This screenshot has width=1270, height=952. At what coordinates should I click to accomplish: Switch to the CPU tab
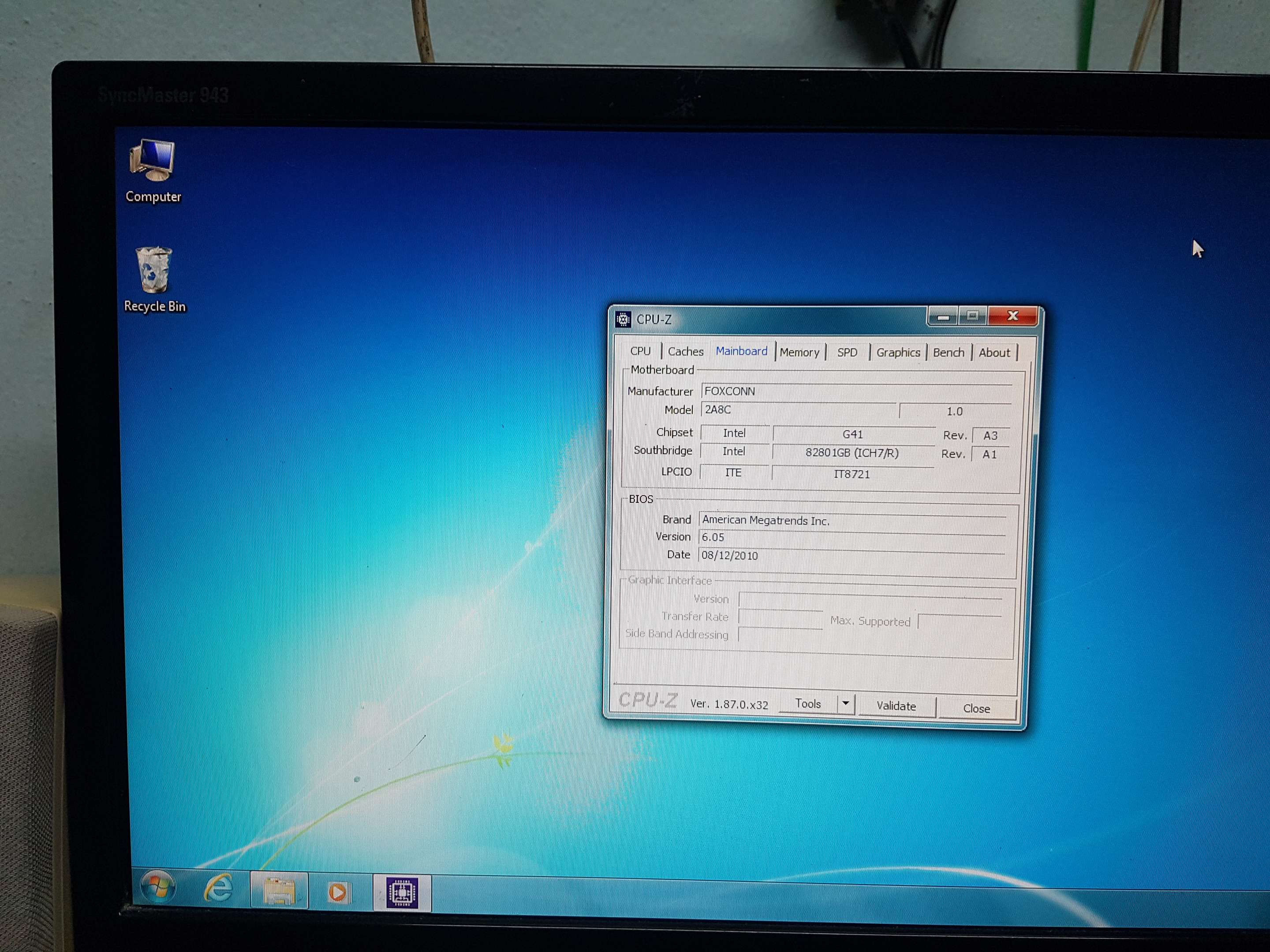point(640,351)
